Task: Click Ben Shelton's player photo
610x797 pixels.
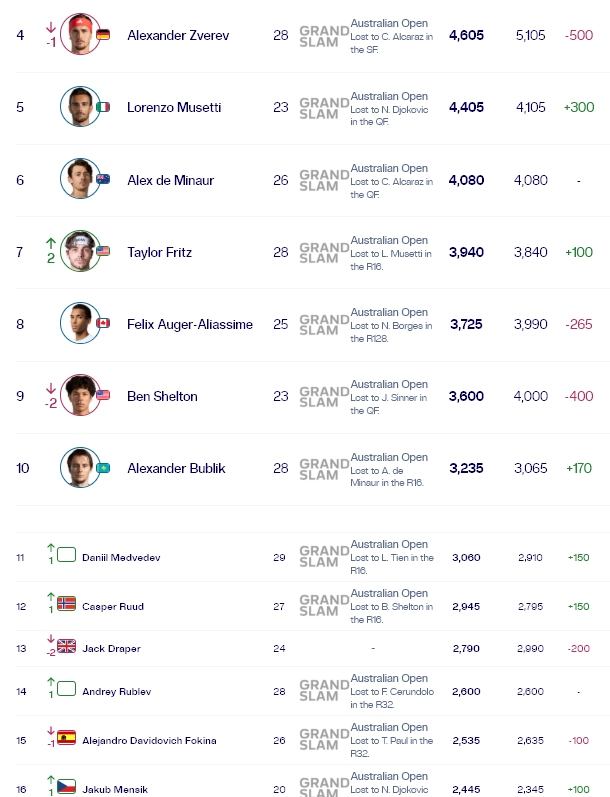Action: click(x=80, y=395)
